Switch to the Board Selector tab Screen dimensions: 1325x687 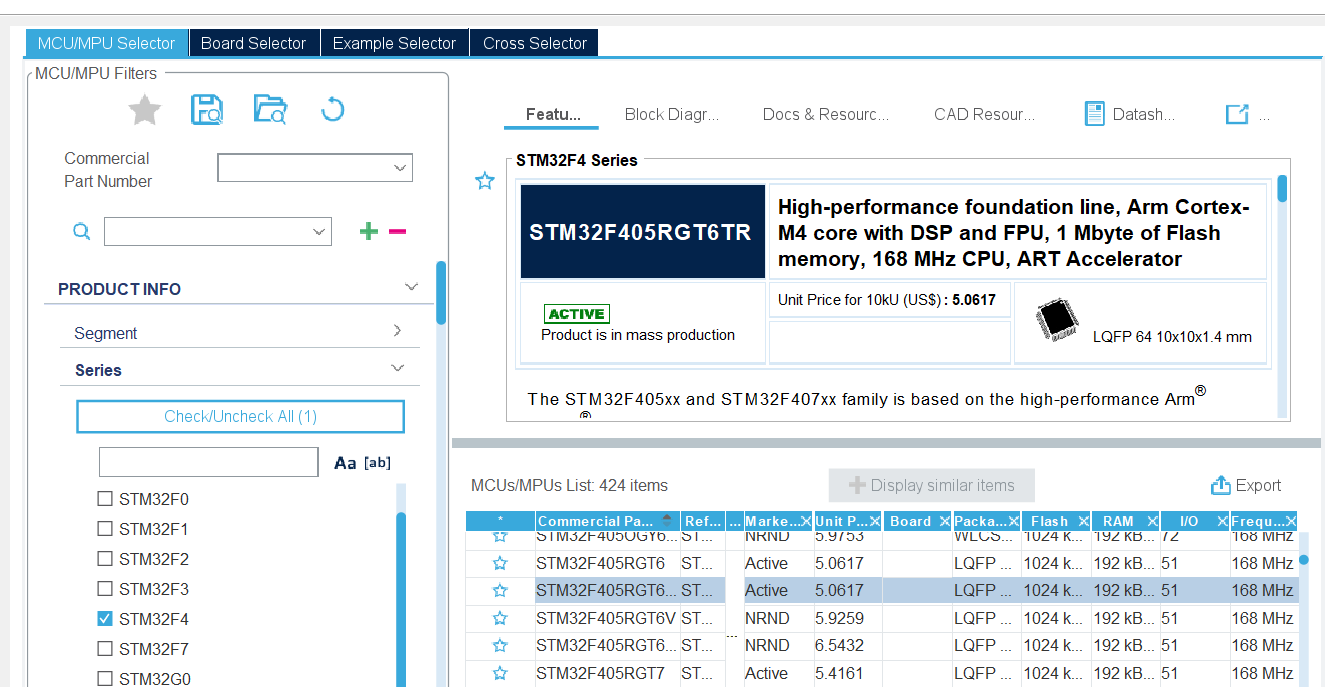[x=254, y=43]
